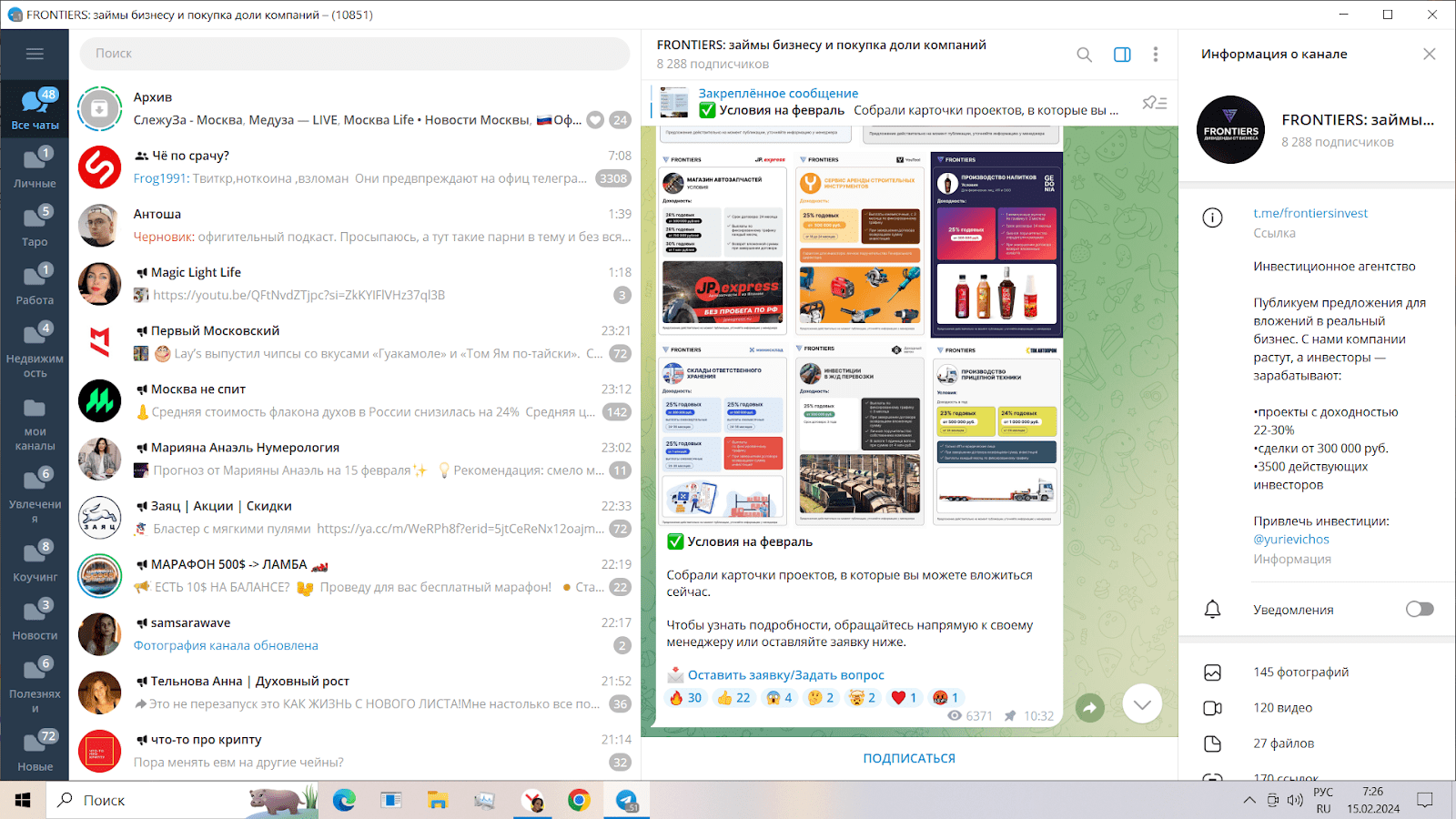Open the Антоша chat with draft
The width and height of the screenshot is (1456, 819).
[355, 226]
